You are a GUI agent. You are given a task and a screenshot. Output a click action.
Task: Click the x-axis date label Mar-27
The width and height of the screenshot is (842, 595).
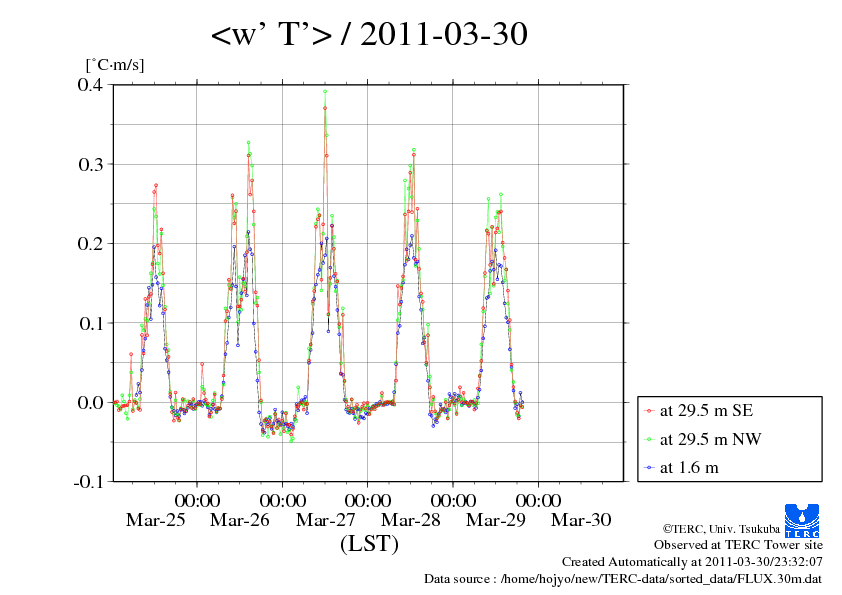click(x=325, y=520)
